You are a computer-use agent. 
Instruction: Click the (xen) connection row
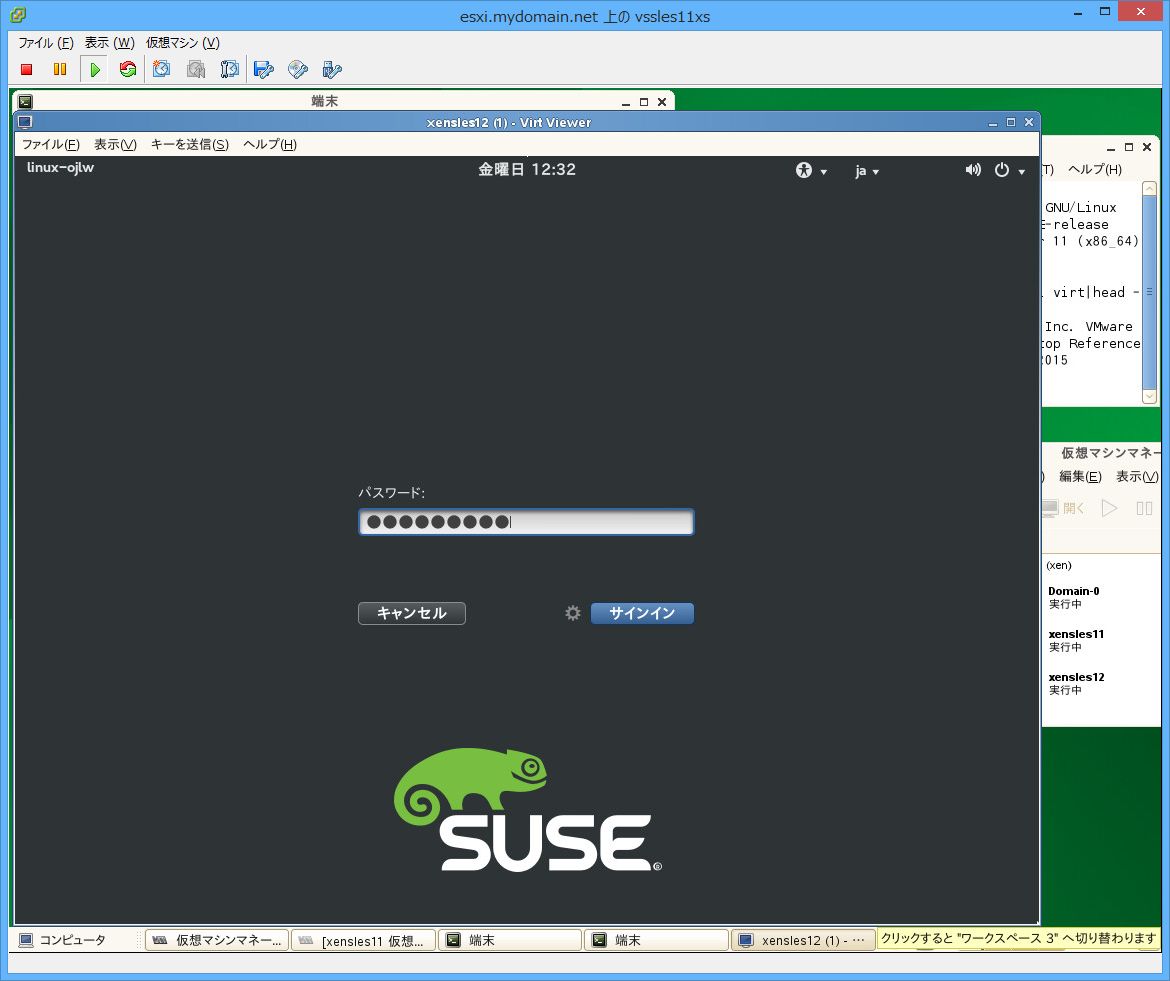pos(1101,565)
